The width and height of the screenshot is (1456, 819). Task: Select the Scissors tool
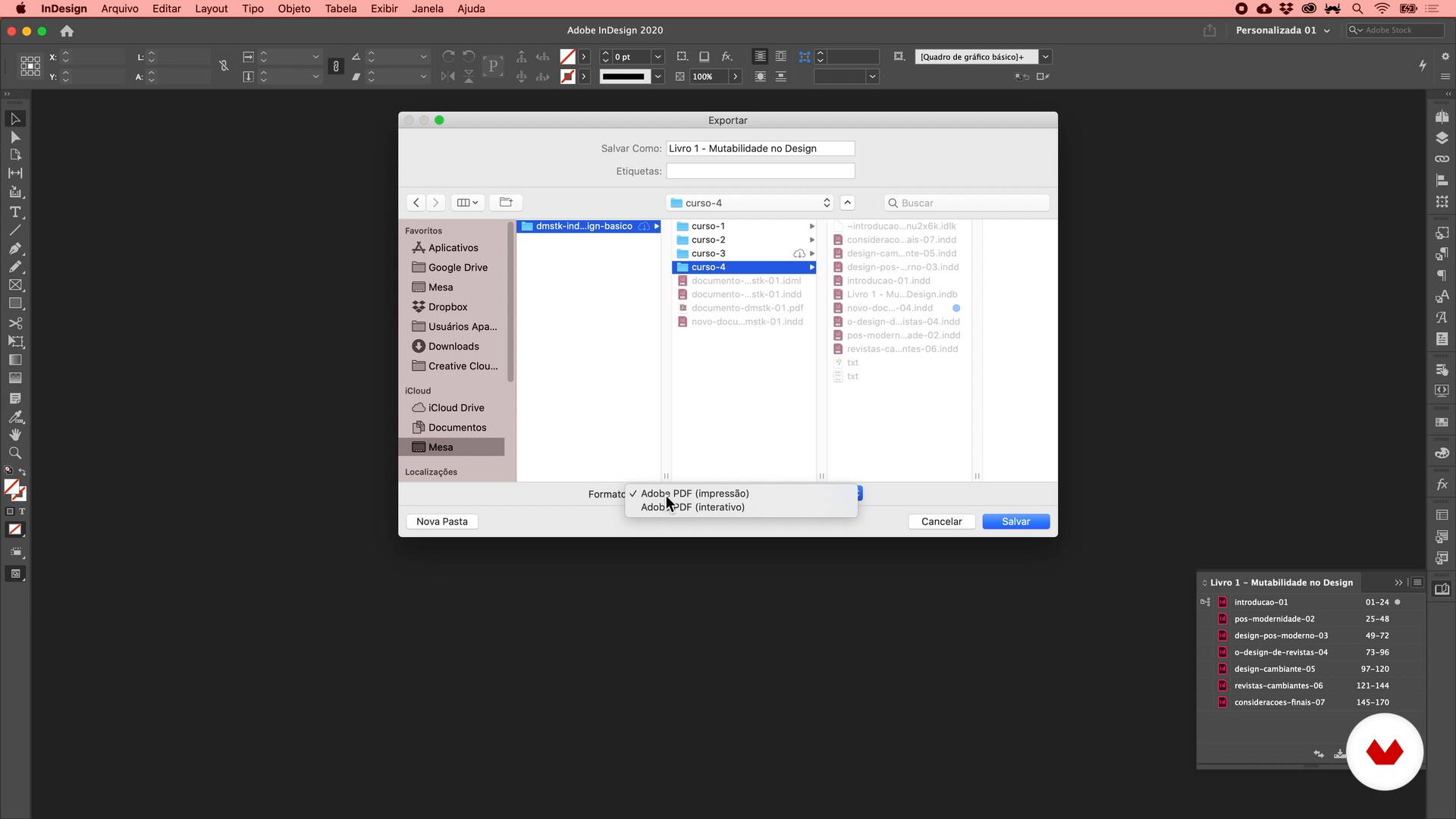coord(15,323)
